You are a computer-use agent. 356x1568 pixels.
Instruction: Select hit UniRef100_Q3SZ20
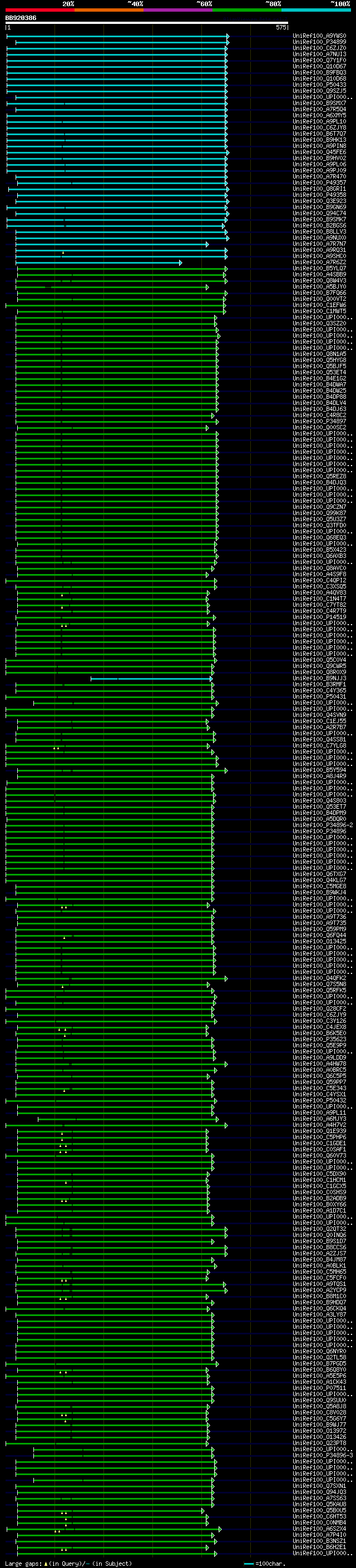pyautogui.click(x=319, y=323)
